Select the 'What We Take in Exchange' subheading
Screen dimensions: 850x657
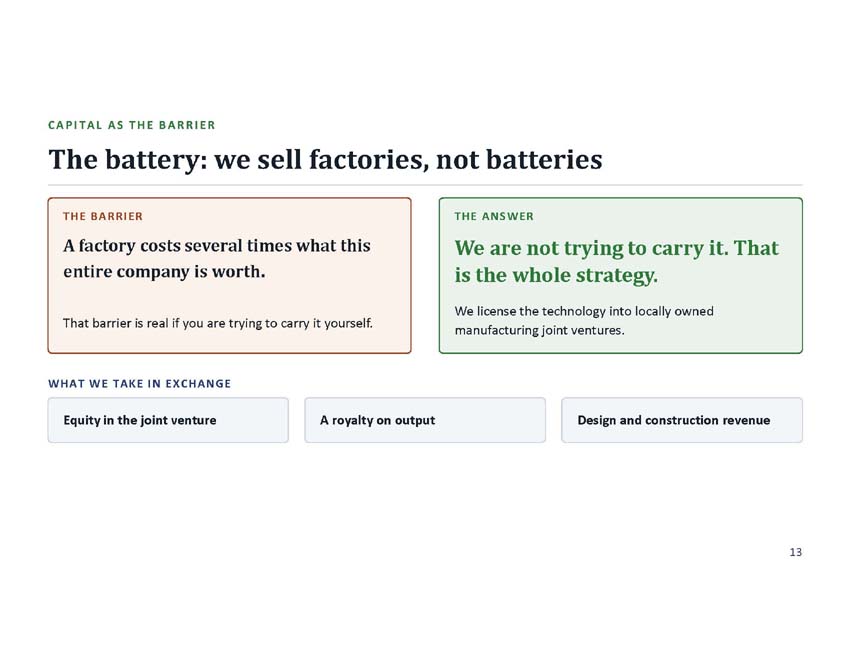click(139, 384)
